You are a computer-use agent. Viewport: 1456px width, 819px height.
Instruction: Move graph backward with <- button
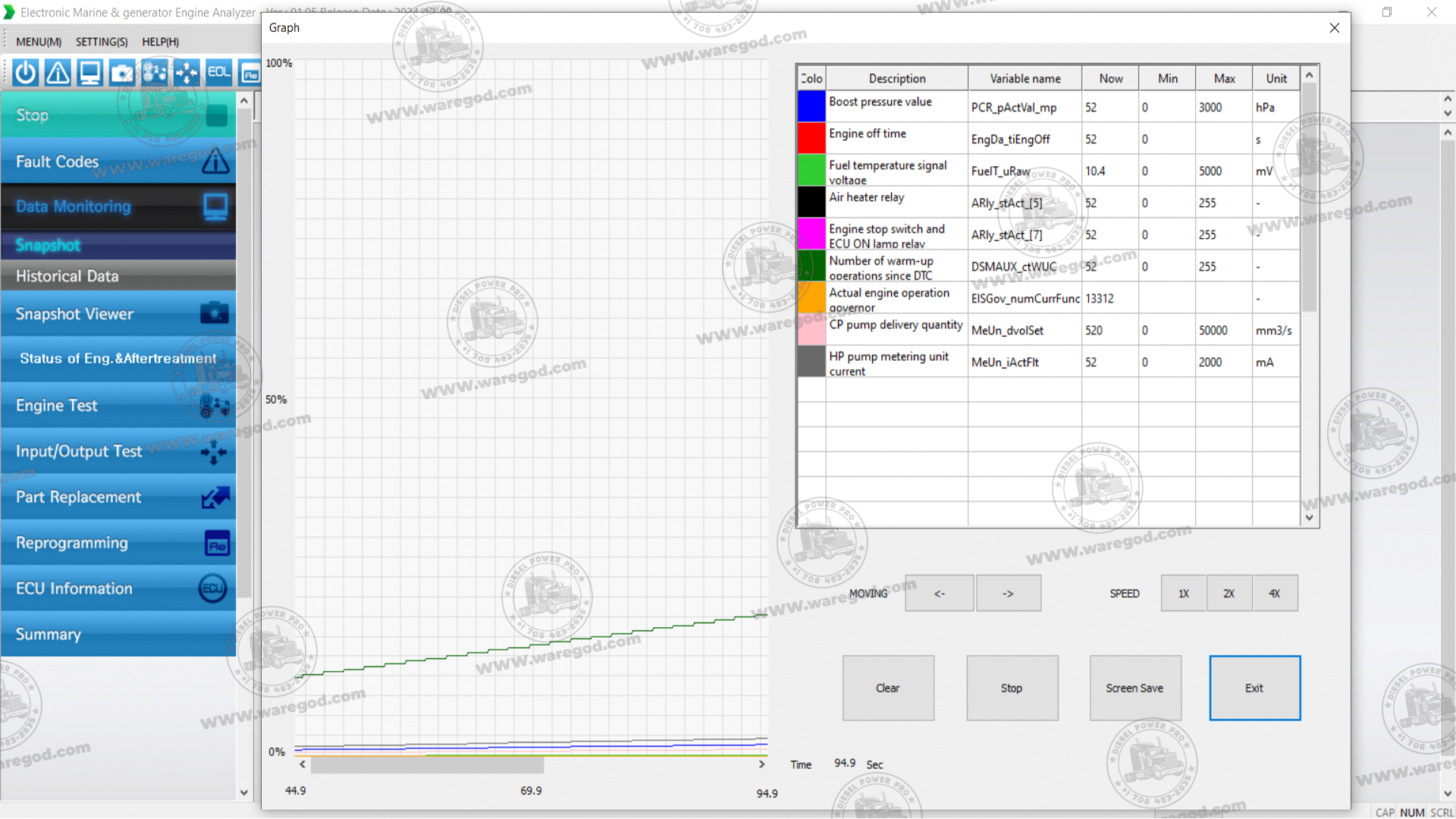pos(939,594)
